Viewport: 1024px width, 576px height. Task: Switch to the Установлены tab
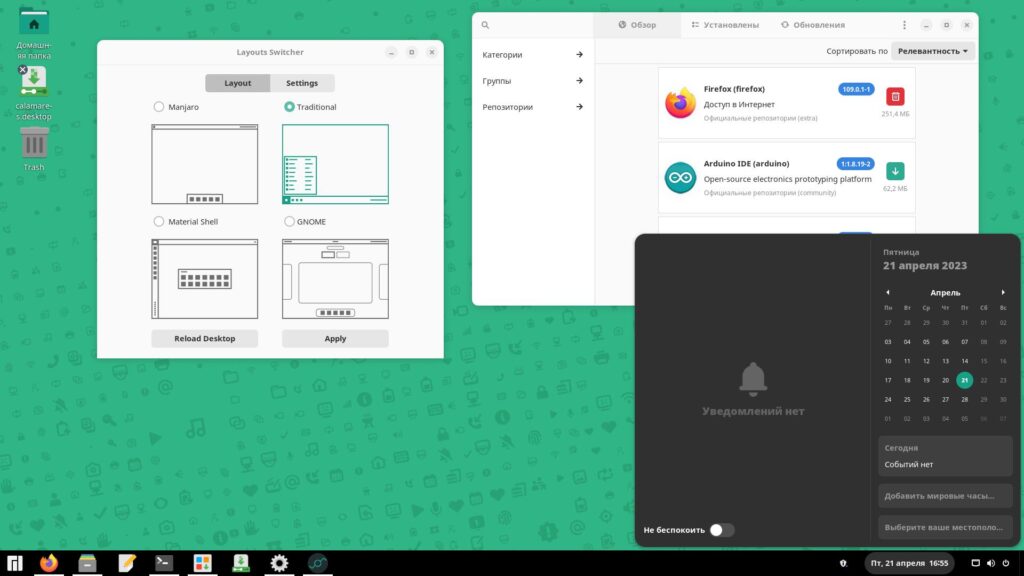724,25
